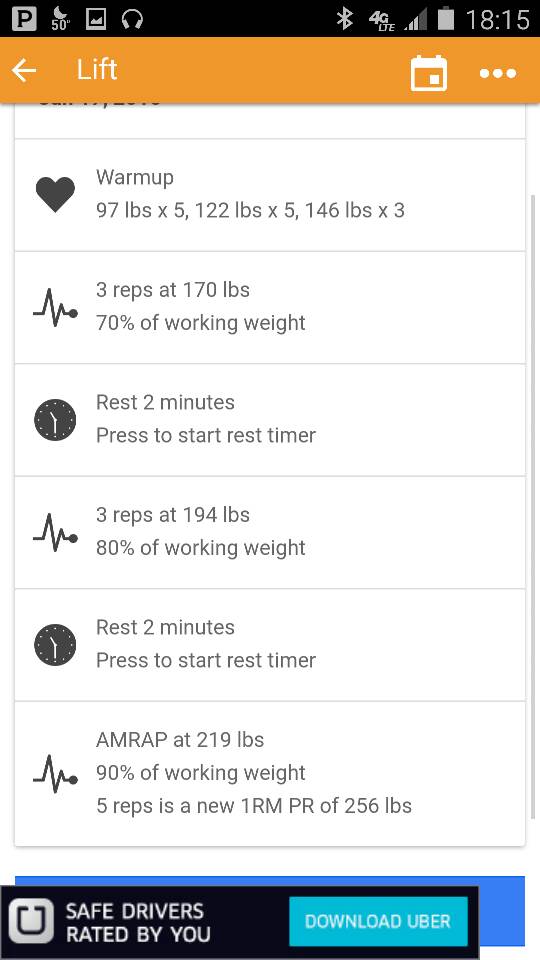
Task: Tap the back arrow in Lift header
Action: (24, 71)
